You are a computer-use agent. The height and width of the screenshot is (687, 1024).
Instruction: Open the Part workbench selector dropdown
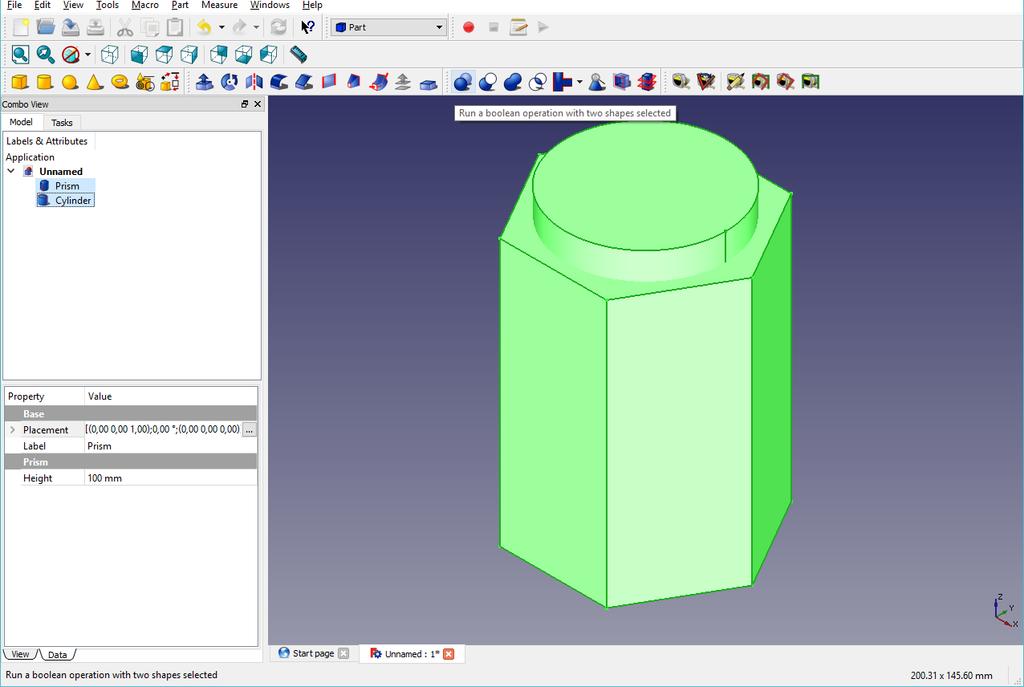(x=389, y=27)
